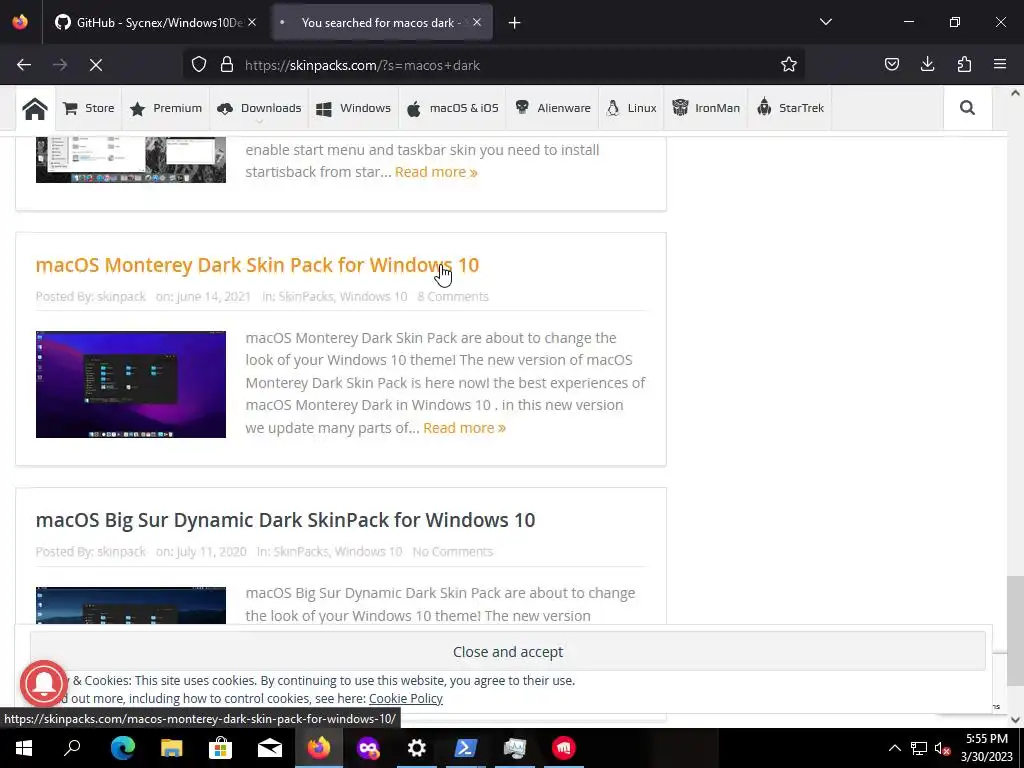Click Read more after 'startisback from star'
This screenshot has width=1024, height=768.
click(436, 172)
